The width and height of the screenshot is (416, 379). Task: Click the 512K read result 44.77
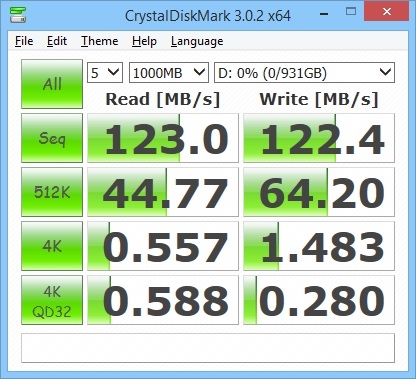[x=163, y=192]
